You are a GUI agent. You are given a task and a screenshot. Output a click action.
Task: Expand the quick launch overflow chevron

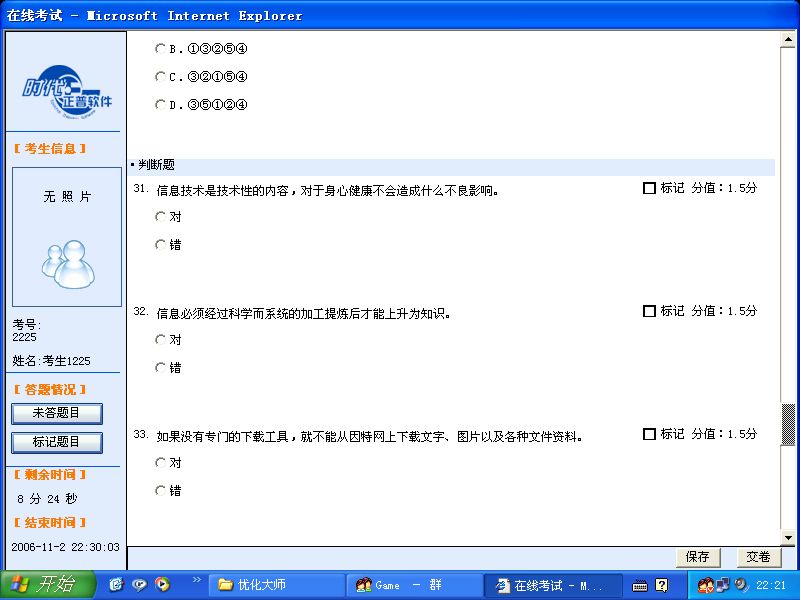coord(196,581)
